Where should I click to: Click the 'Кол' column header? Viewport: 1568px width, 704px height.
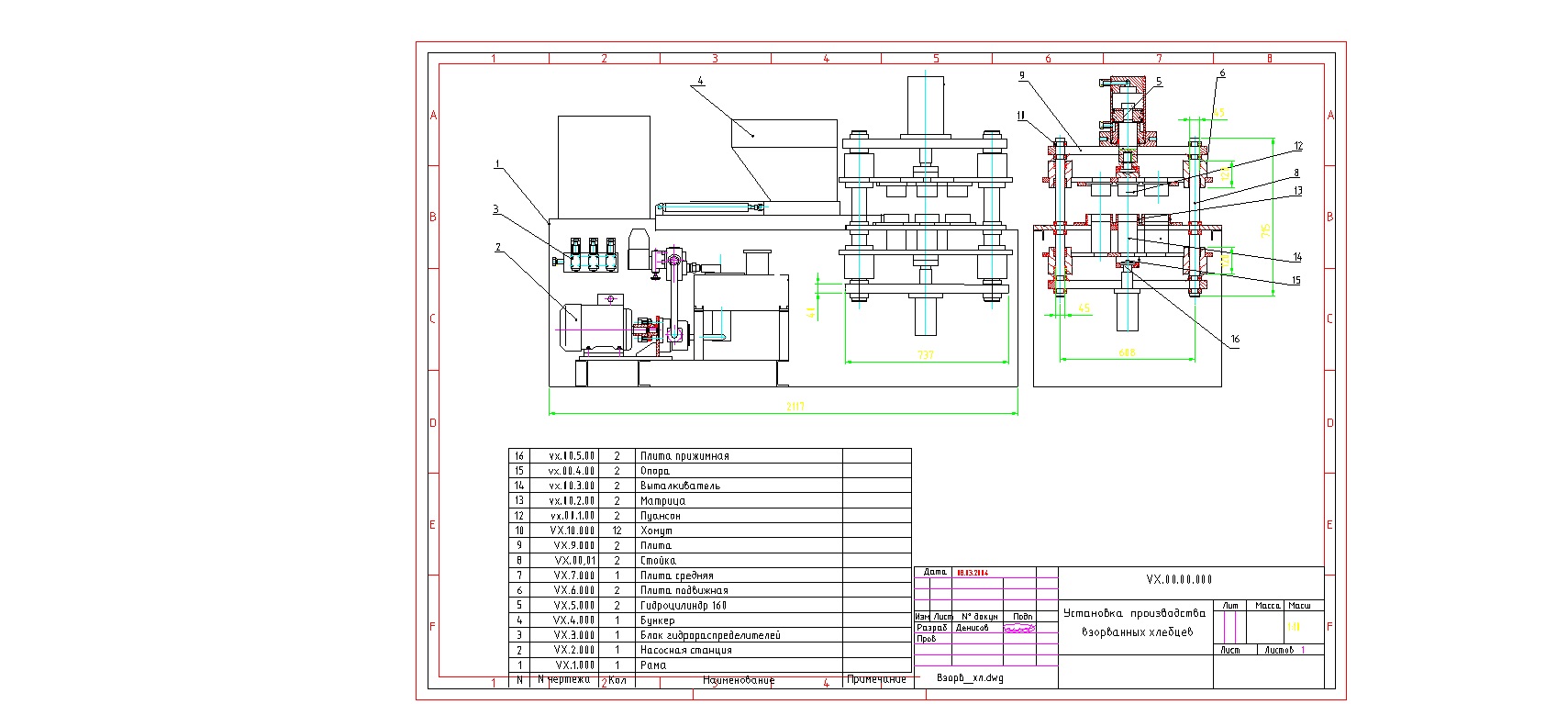point(617,680)
